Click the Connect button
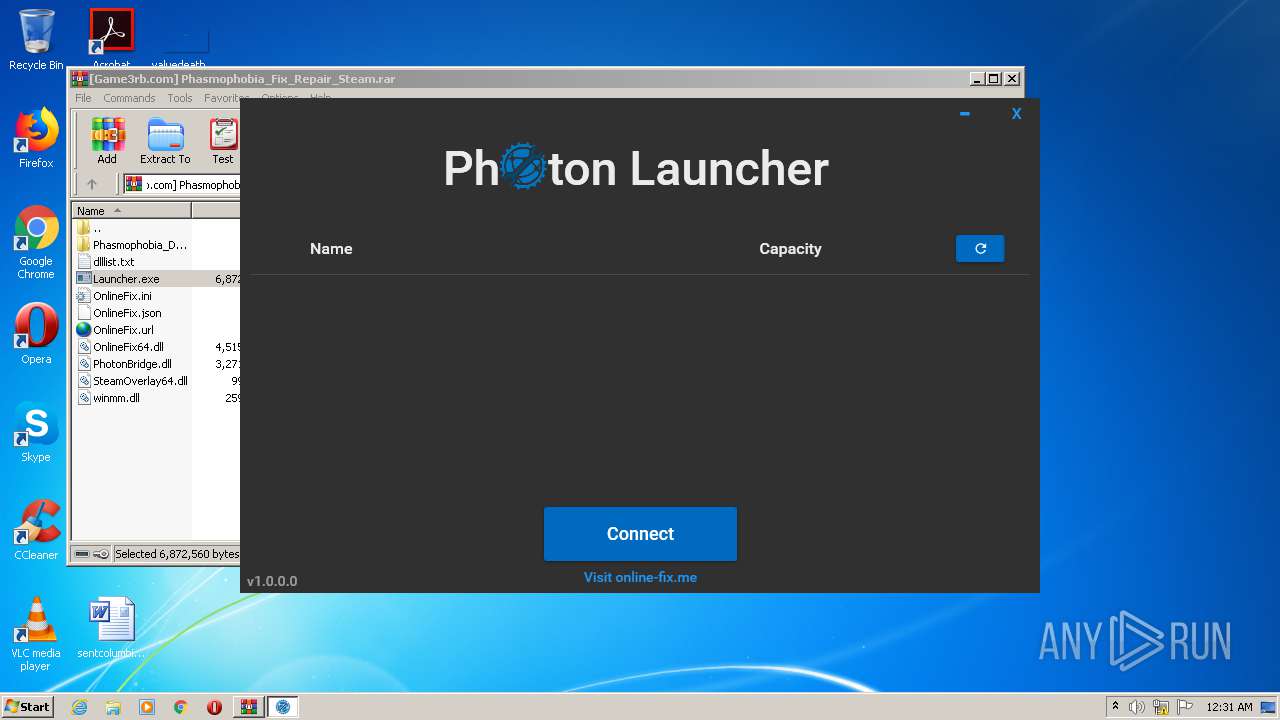1280x720 pixels. coord(640,534)
